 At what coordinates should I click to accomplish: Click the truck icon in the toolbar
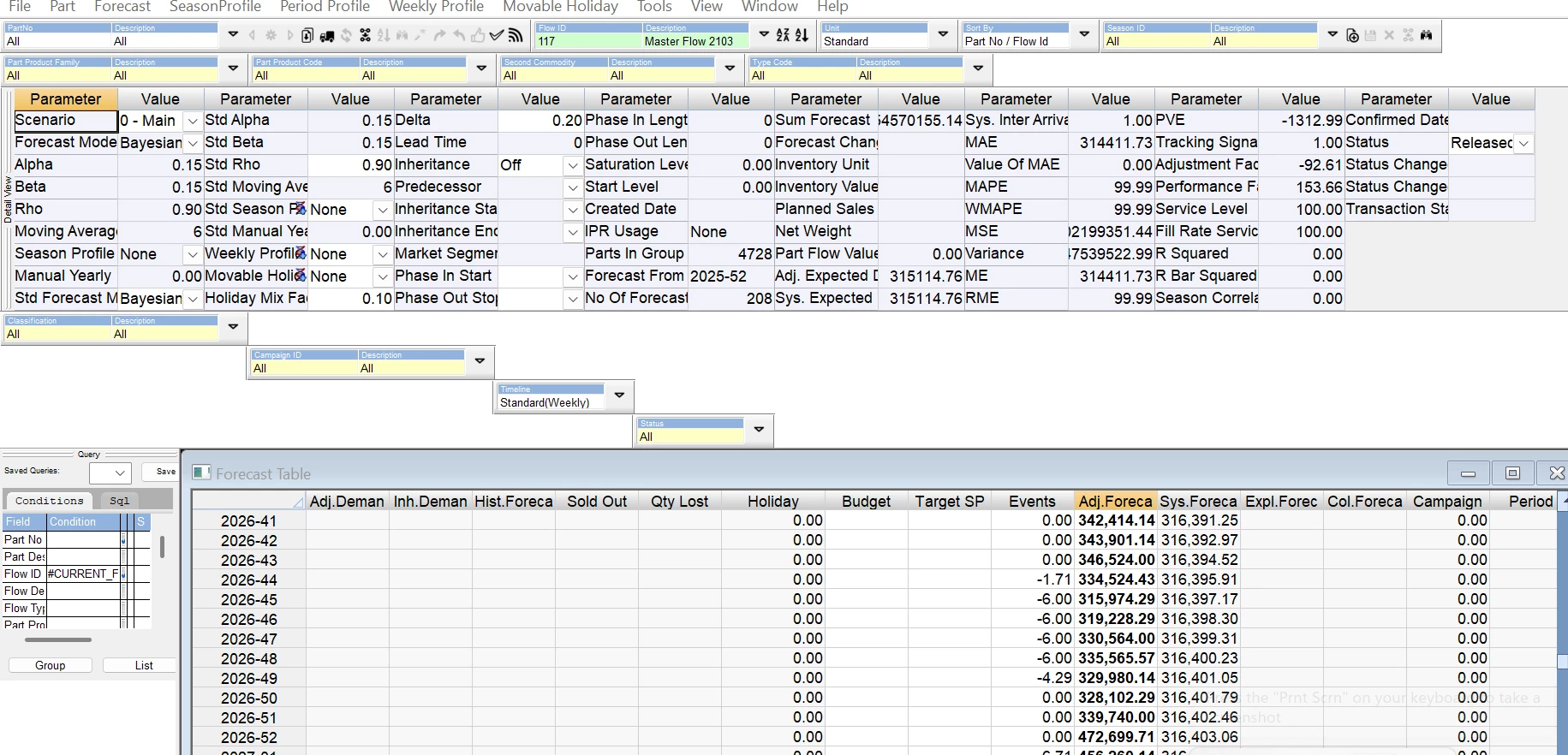[327, 36]
